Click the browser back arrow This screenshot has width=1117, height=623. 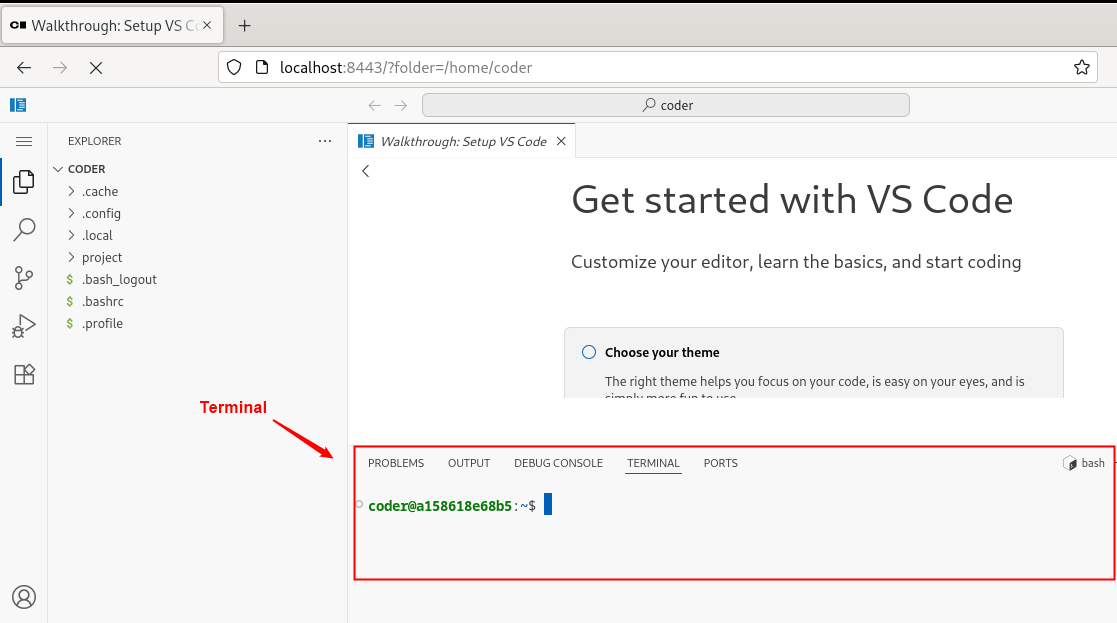pyautogui.click(x=24, y=68)
